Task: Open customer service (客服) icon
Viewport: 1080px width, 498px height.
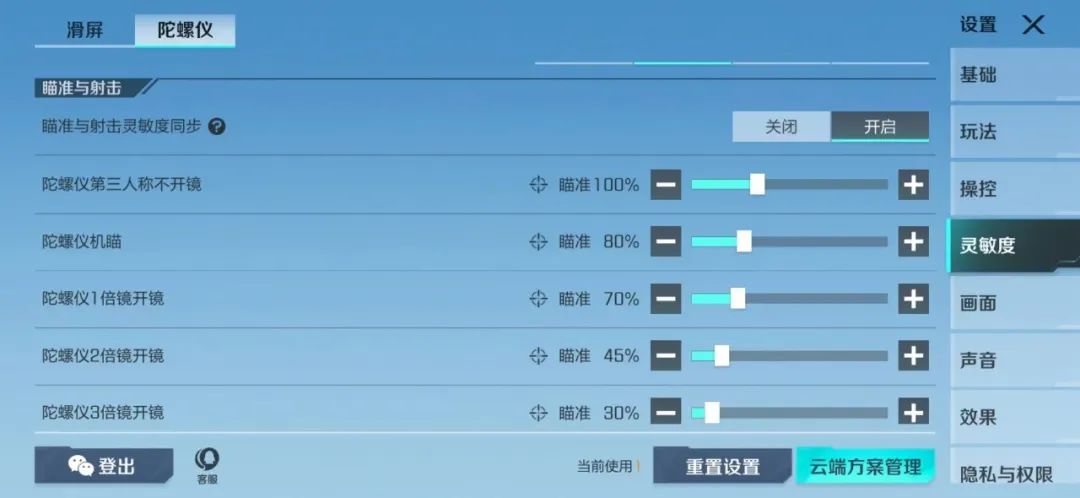Action: [x=207, y=466]
